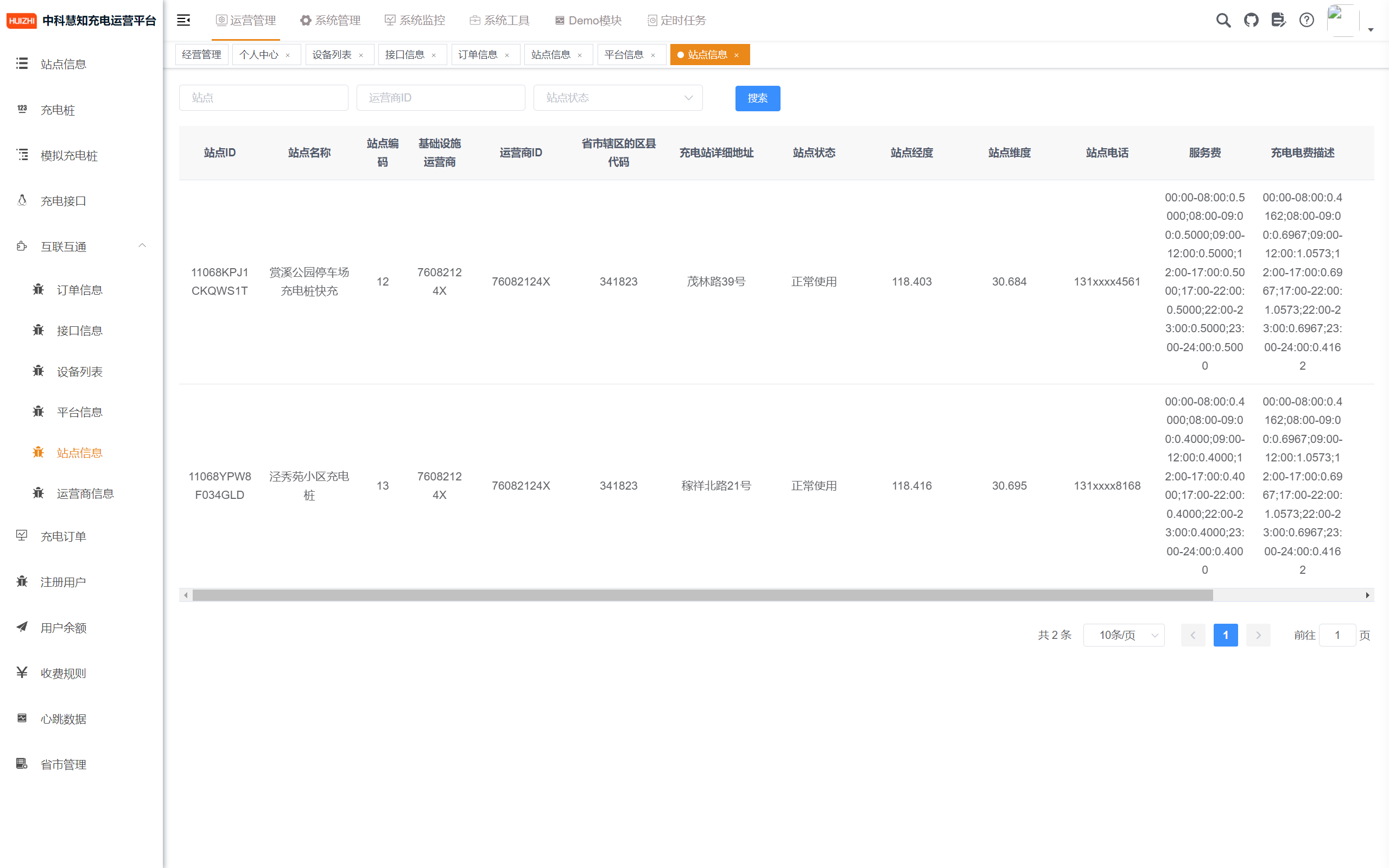Screen dimensions: 1389x868
Task: Click the 站点ID column header
Action: pos(219,153)
